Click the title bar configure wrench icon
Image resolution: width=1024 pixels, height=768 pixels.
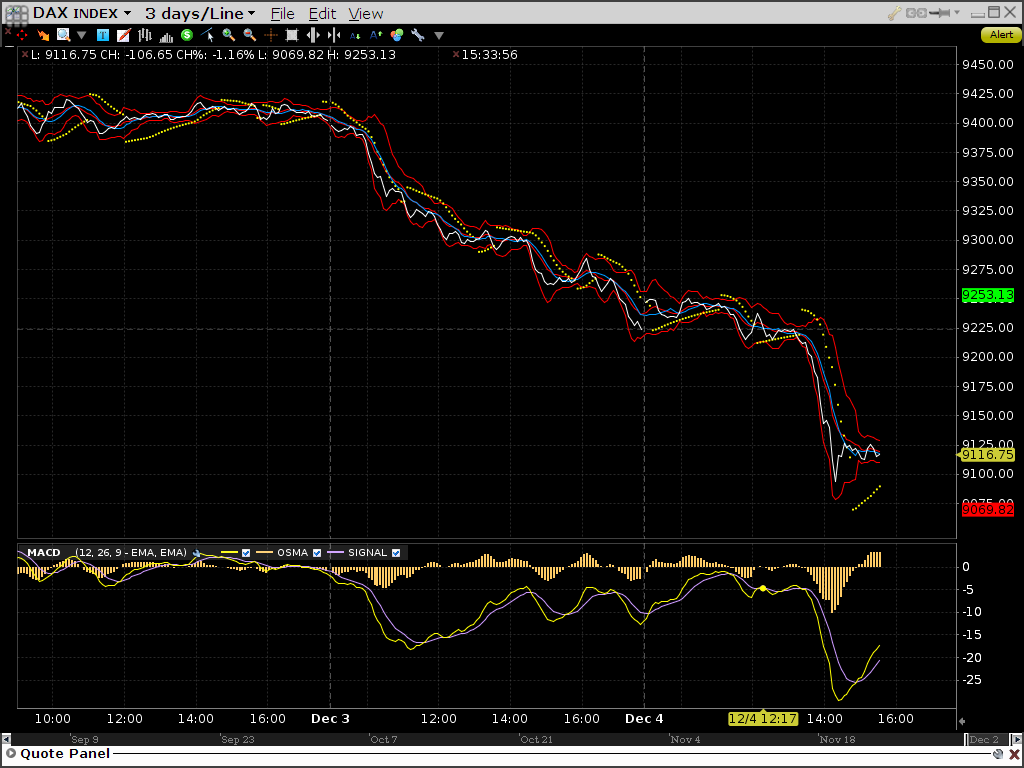(x=895, y=13)
